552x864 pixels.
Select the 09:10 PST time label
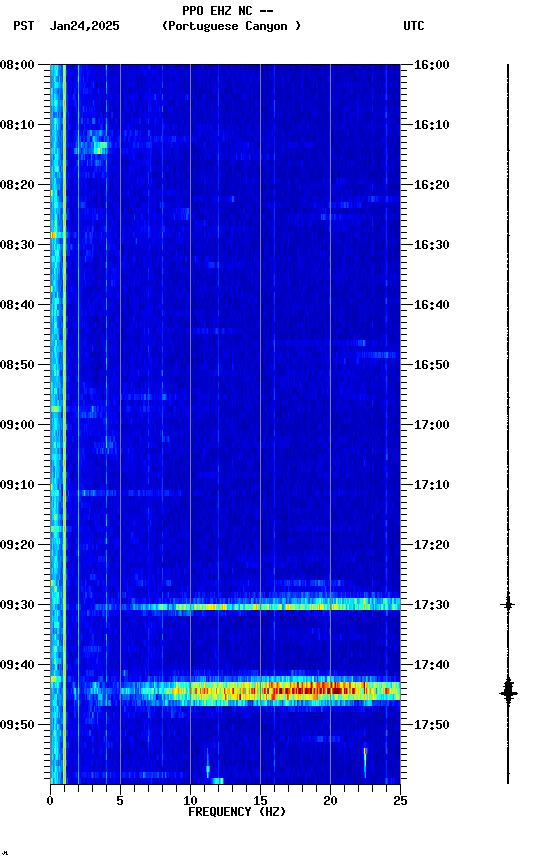coord(17,485)
